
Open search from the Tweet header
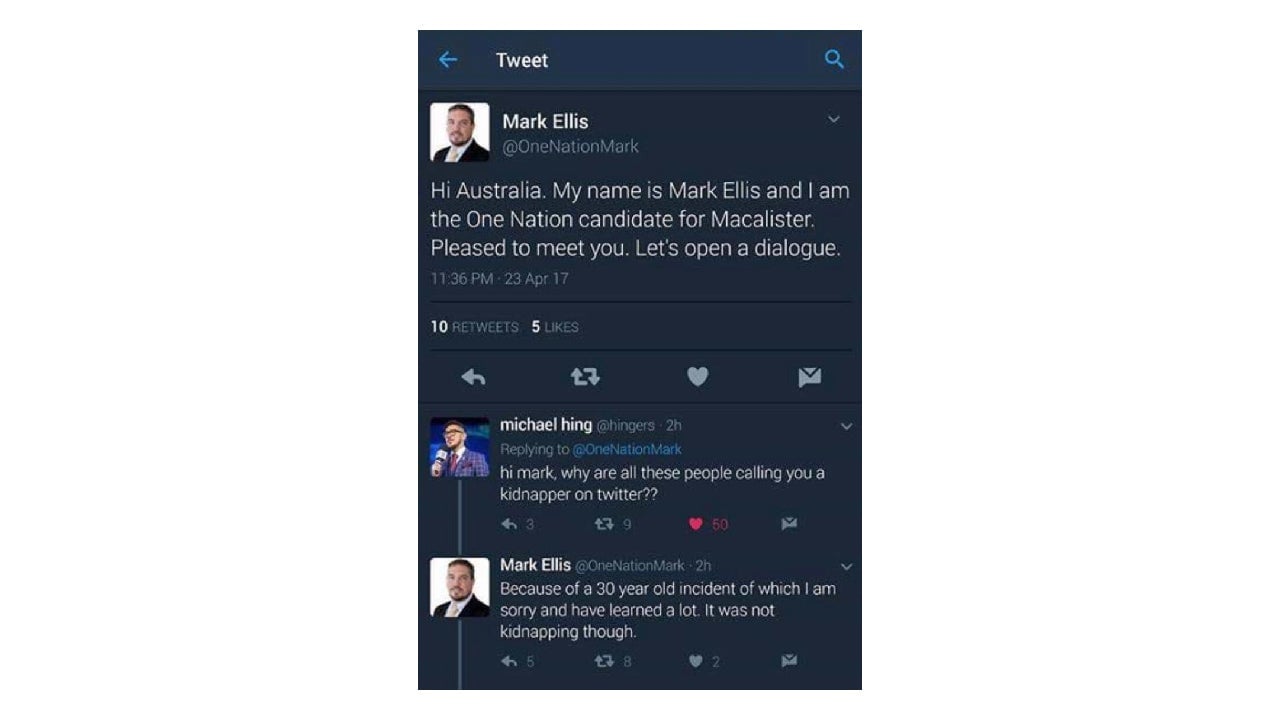point(835,60)
